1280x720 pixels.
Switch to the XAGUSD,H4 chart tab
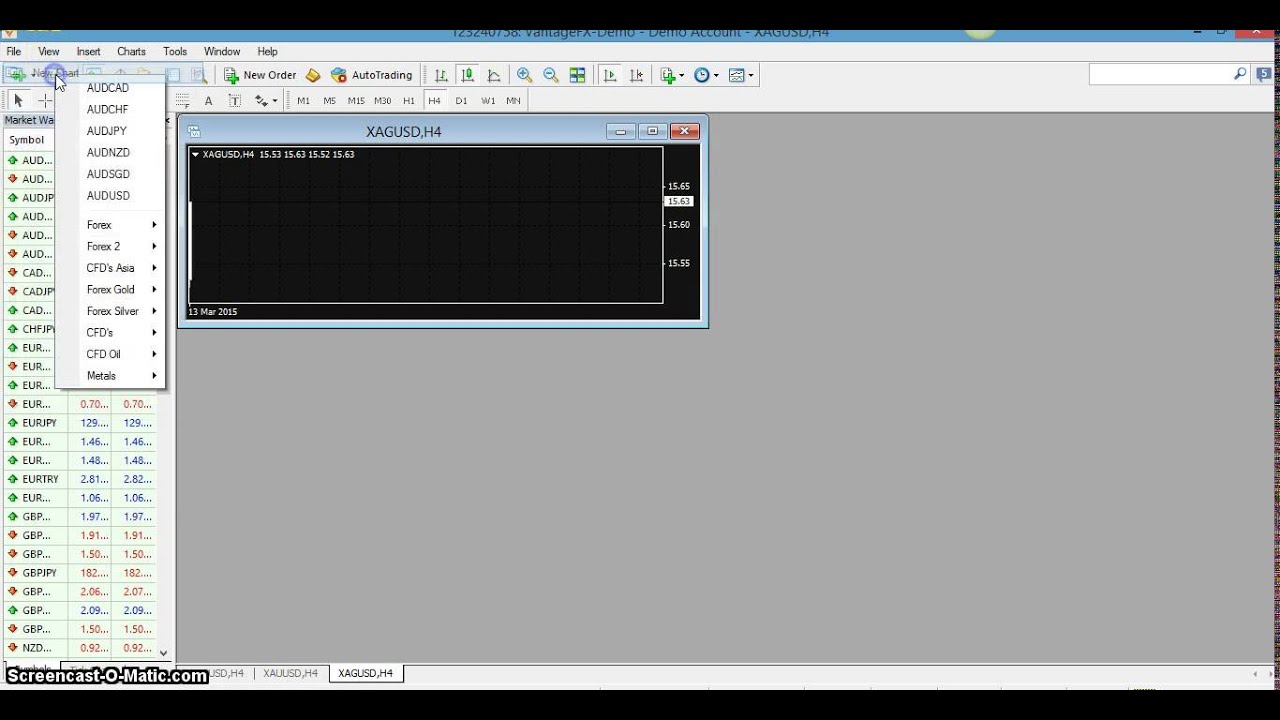(x=365, y=673)
